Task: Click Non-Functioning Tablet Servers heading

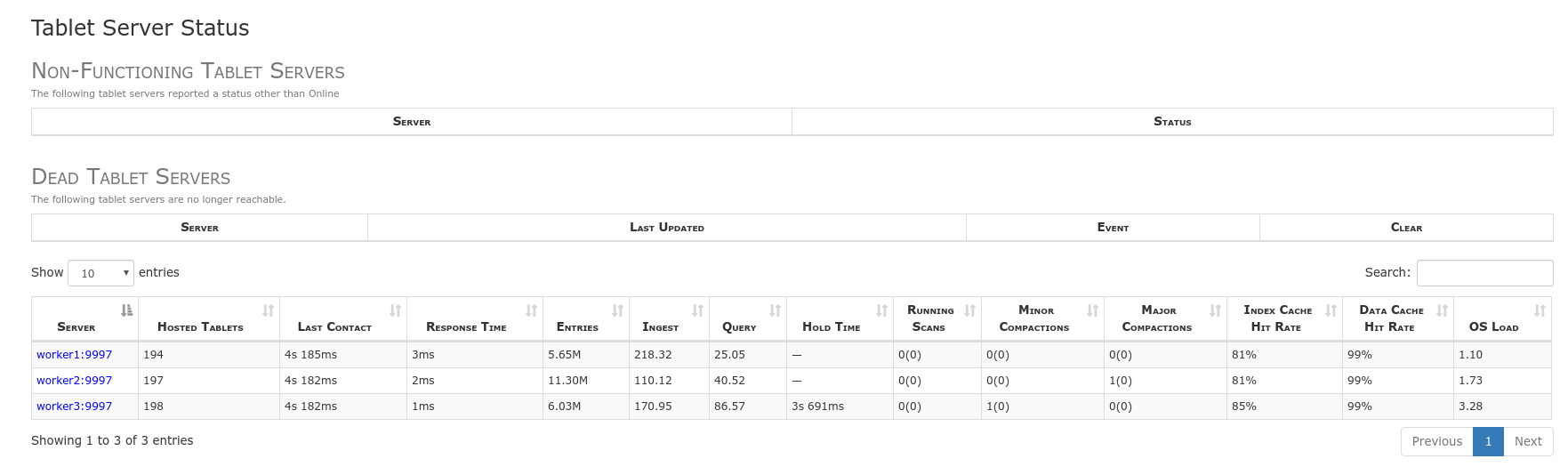Action: [188, 71]
